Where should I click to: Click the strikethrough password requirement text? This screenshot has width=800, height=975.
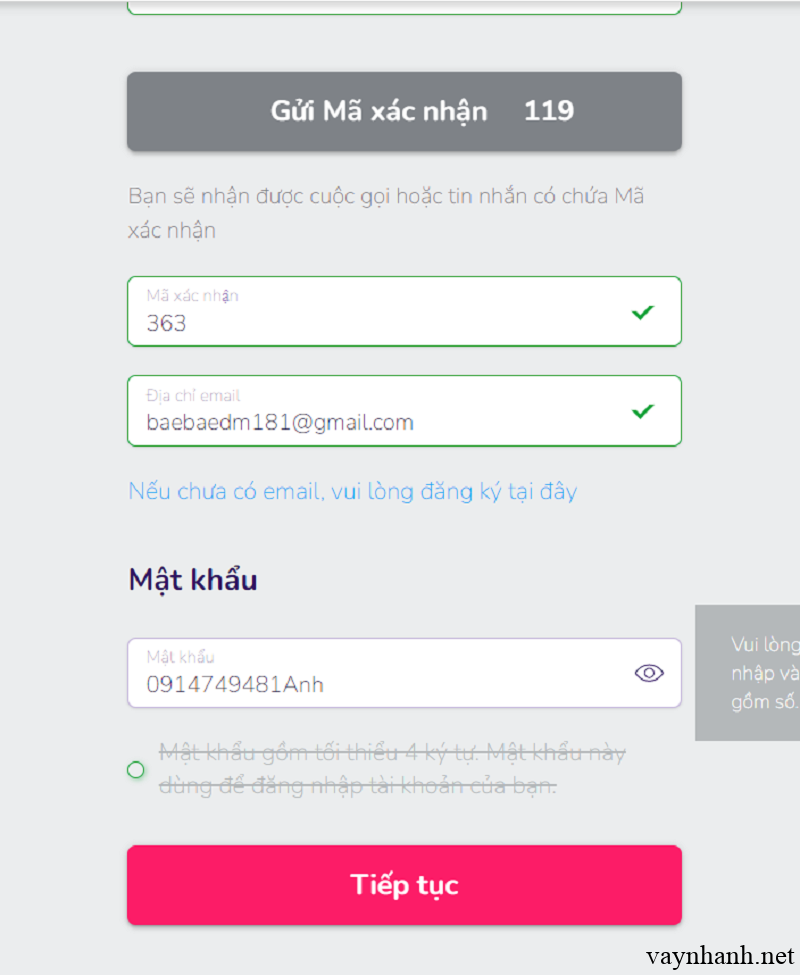[392, 770]
